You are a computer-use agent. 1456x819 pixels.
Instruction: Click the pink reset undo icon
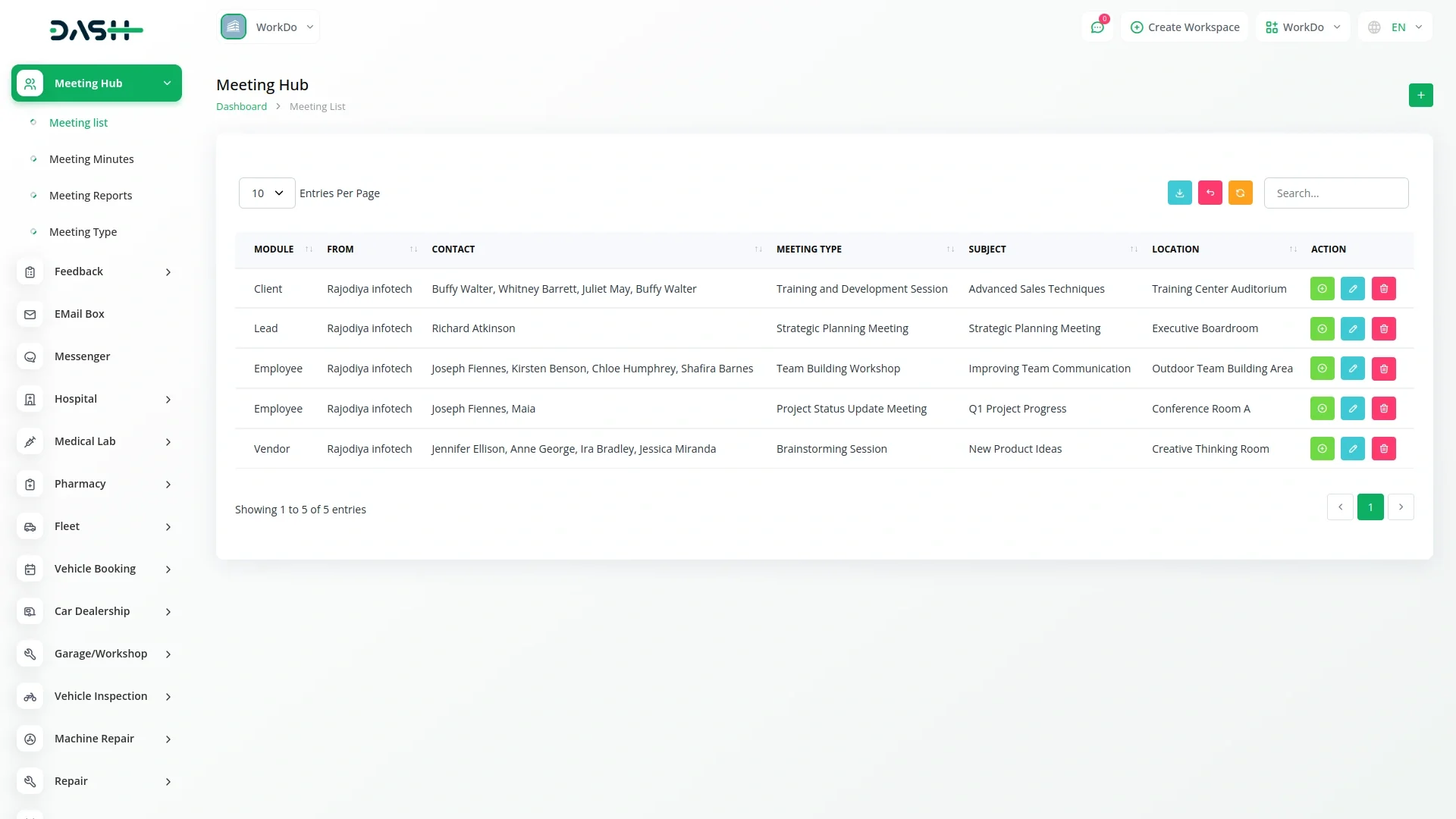click(1210, 193)
